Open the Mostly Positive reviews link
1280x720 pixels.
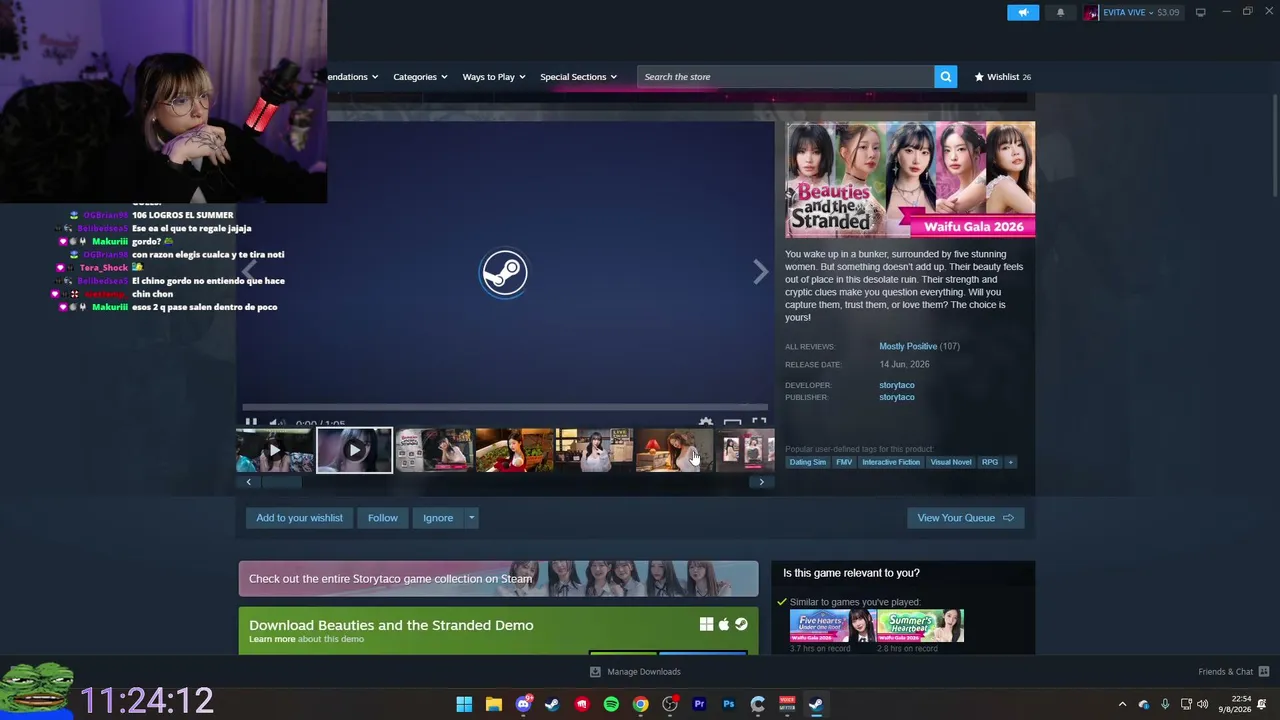[908, 346]
